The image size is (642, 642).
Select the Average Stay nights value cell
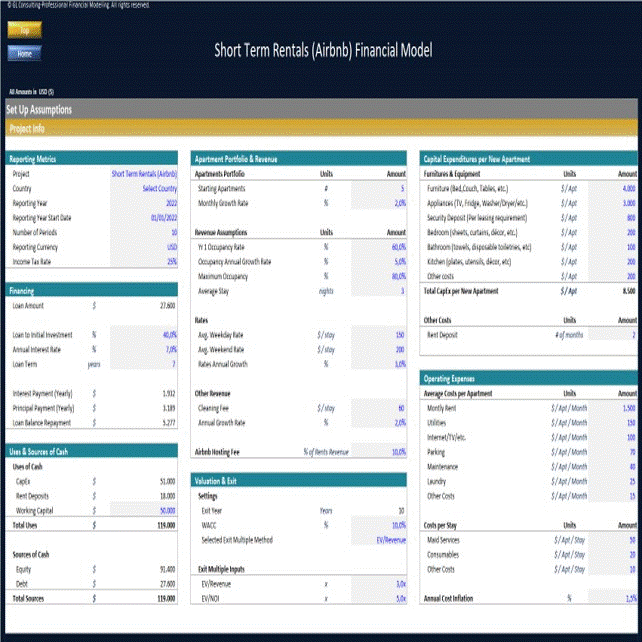[379, 291]
